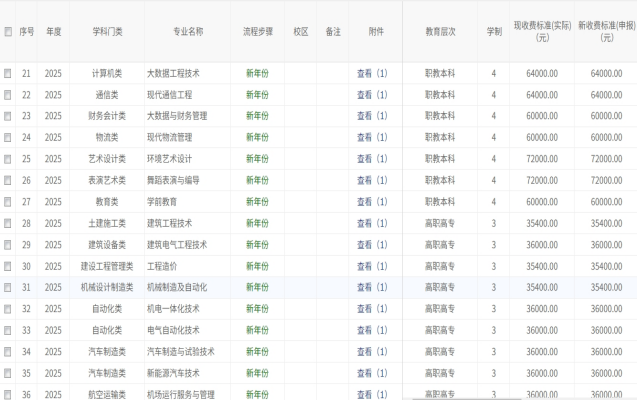This screenshot has height=400, width=637.
Task: Select the checkbox for row 25 环境艺术设计
Action: [x=8, y=159]
